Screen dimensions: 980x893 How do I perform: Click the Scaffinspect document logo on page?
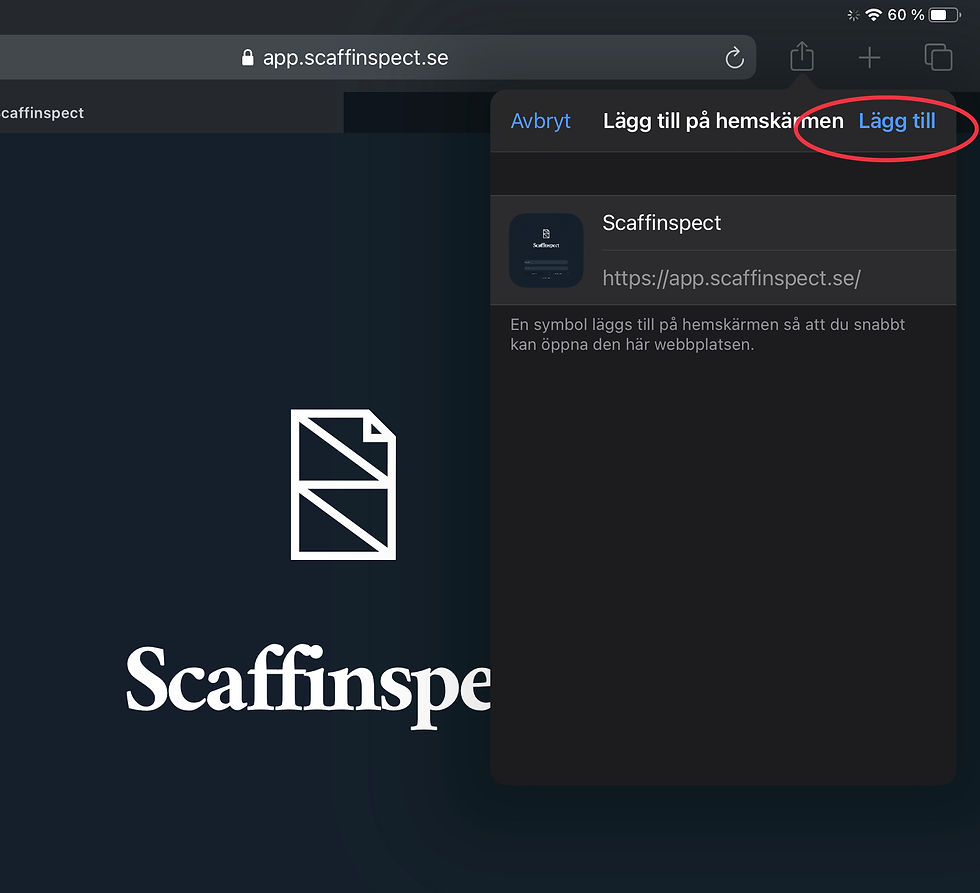tap(343, 484)
